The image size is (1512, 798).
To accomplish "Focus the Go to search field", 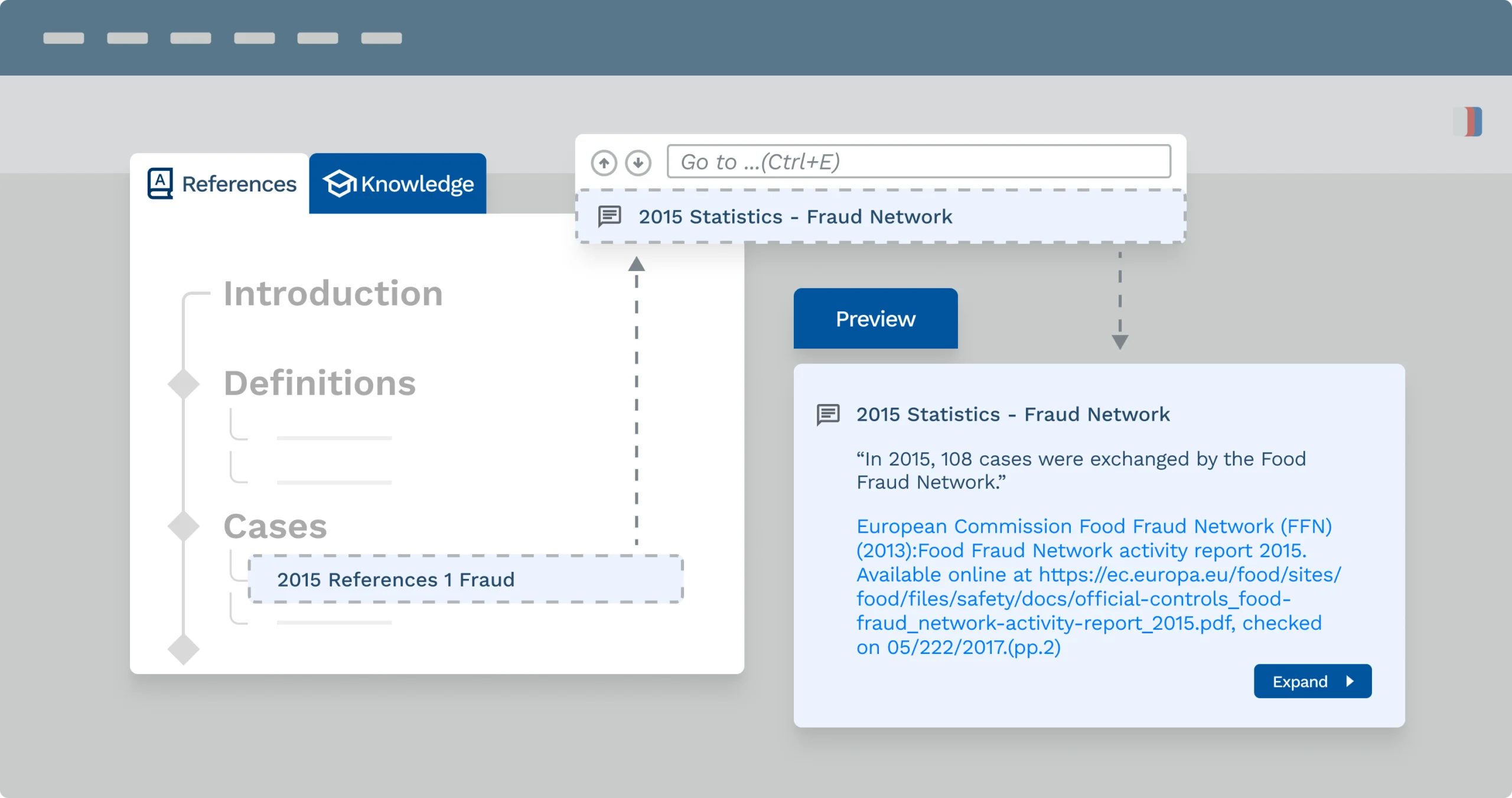I will coord(918,161).
